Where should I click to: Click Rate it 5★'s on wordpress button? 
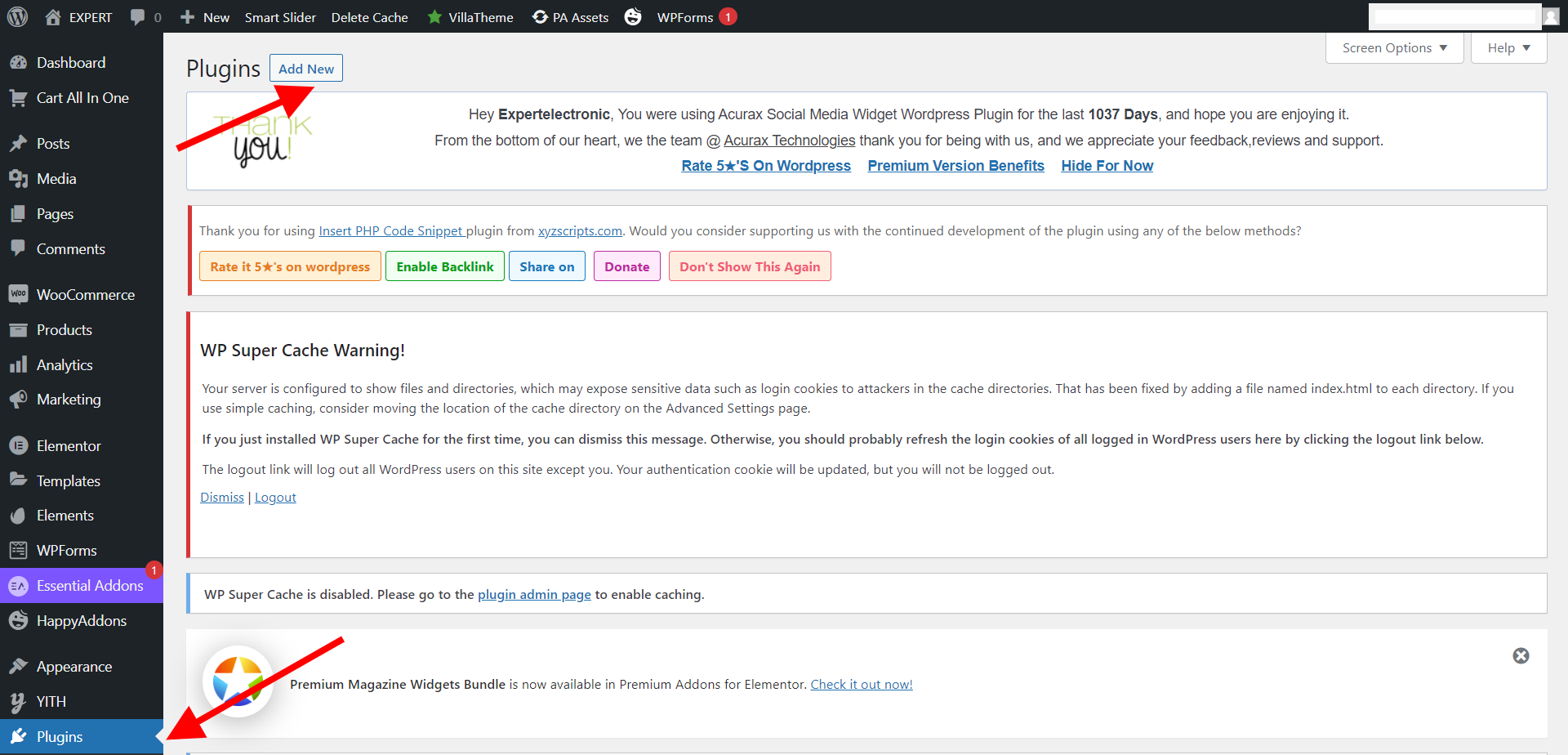click(x=290, y=266)
